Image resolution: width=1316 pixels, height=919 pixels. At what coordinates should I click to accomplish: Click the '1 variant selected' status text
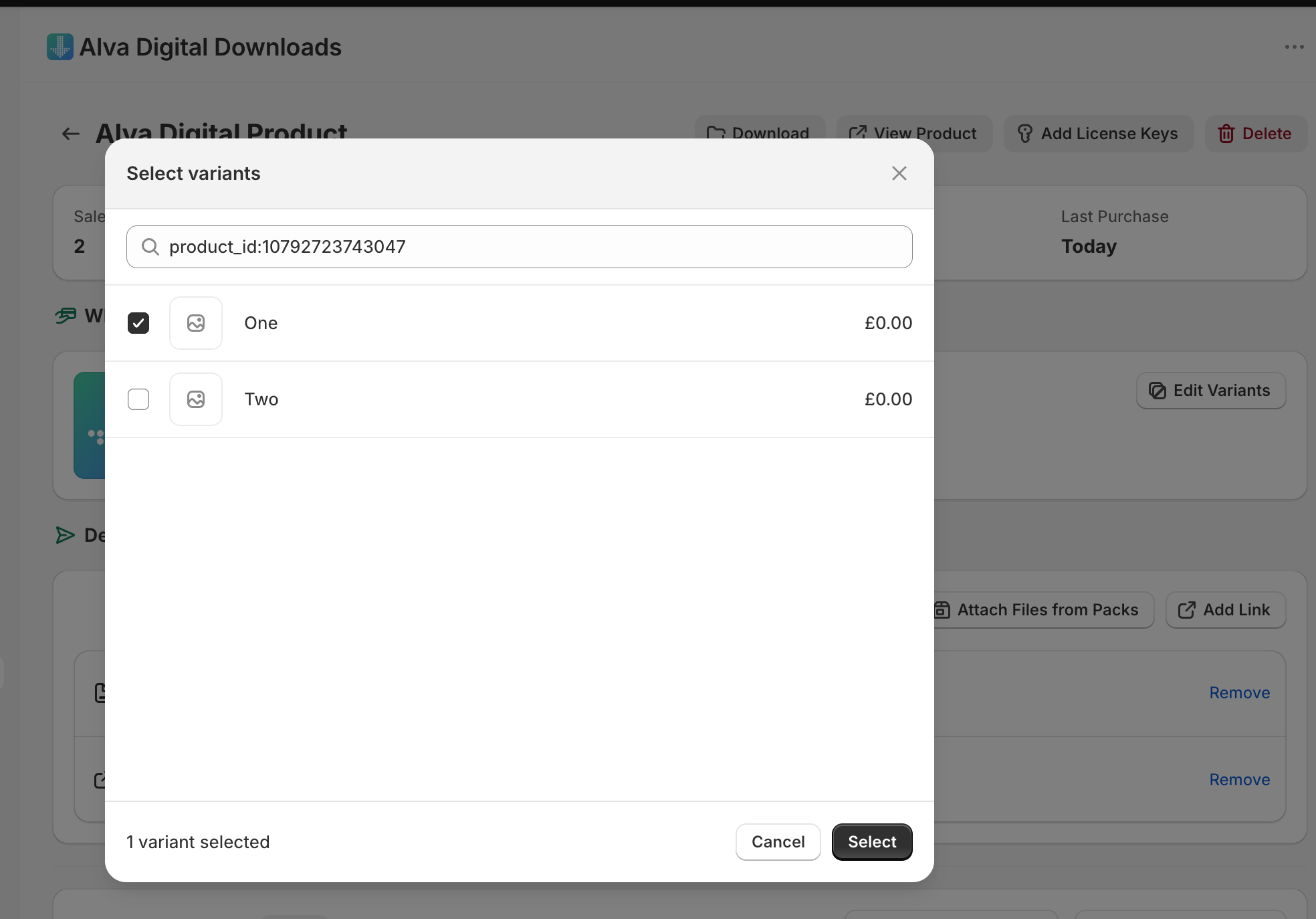click(x=198, y=842)
